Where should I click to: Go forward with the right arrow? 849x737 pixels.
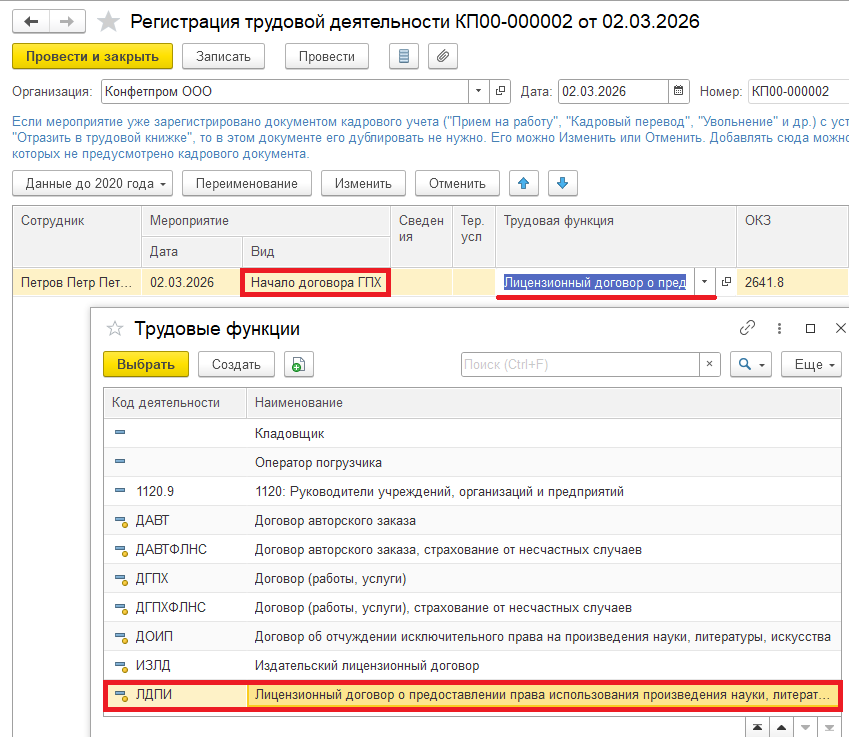[67, 22]
